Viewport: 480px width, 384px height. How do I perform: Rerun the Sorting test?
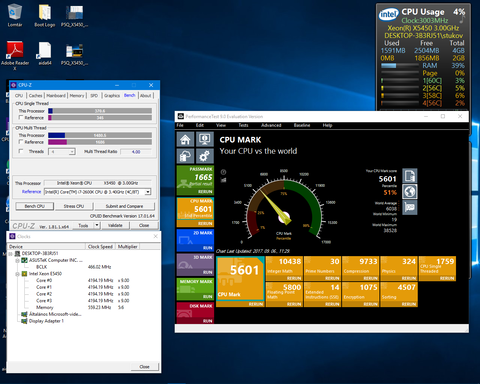click(x=409, y=304)
